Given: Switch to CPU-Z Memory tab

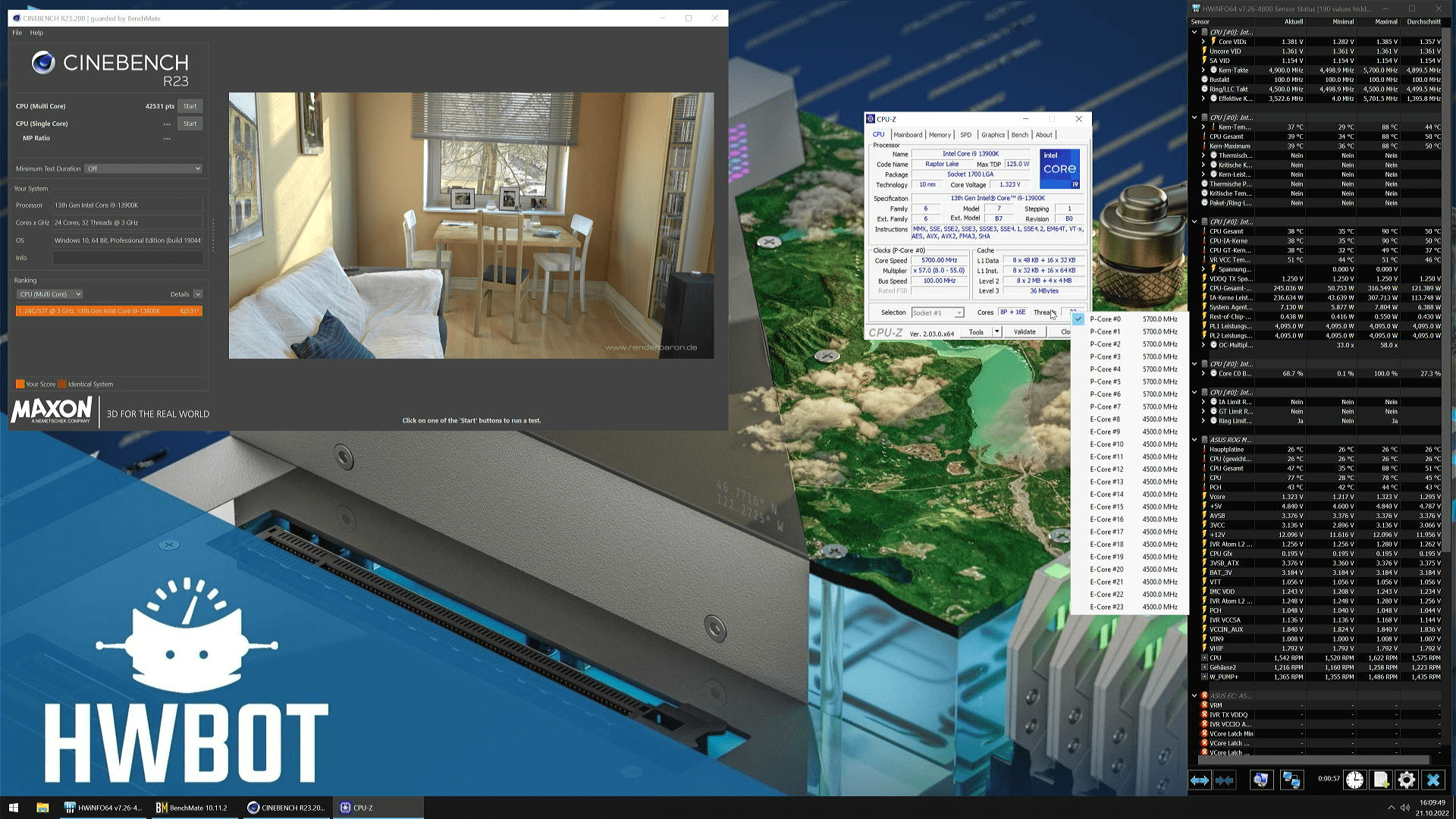Looking at the screenshot, I should pyautogui.click(x=939, y=135).
